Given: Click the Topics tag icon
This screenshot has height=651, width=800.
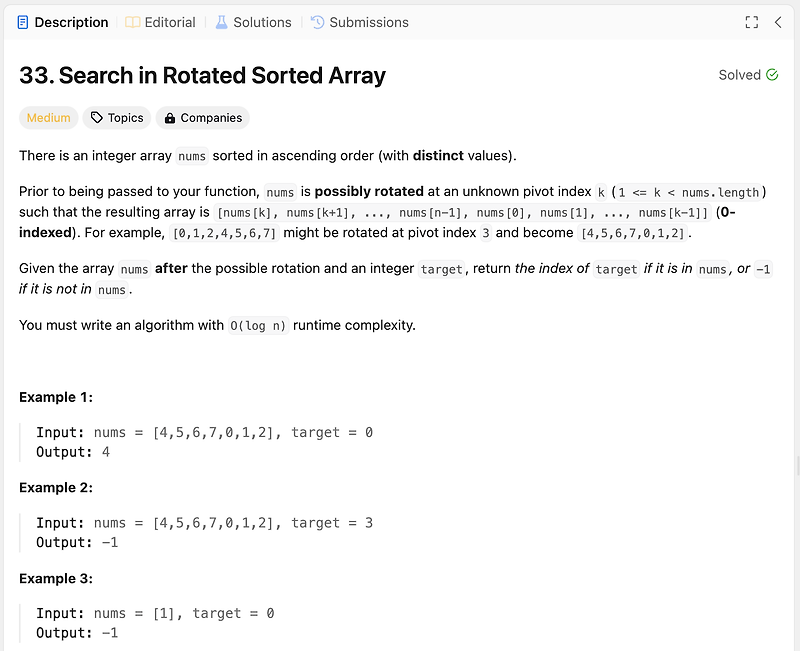Looking at the screenshot, I should coord(96,118).
